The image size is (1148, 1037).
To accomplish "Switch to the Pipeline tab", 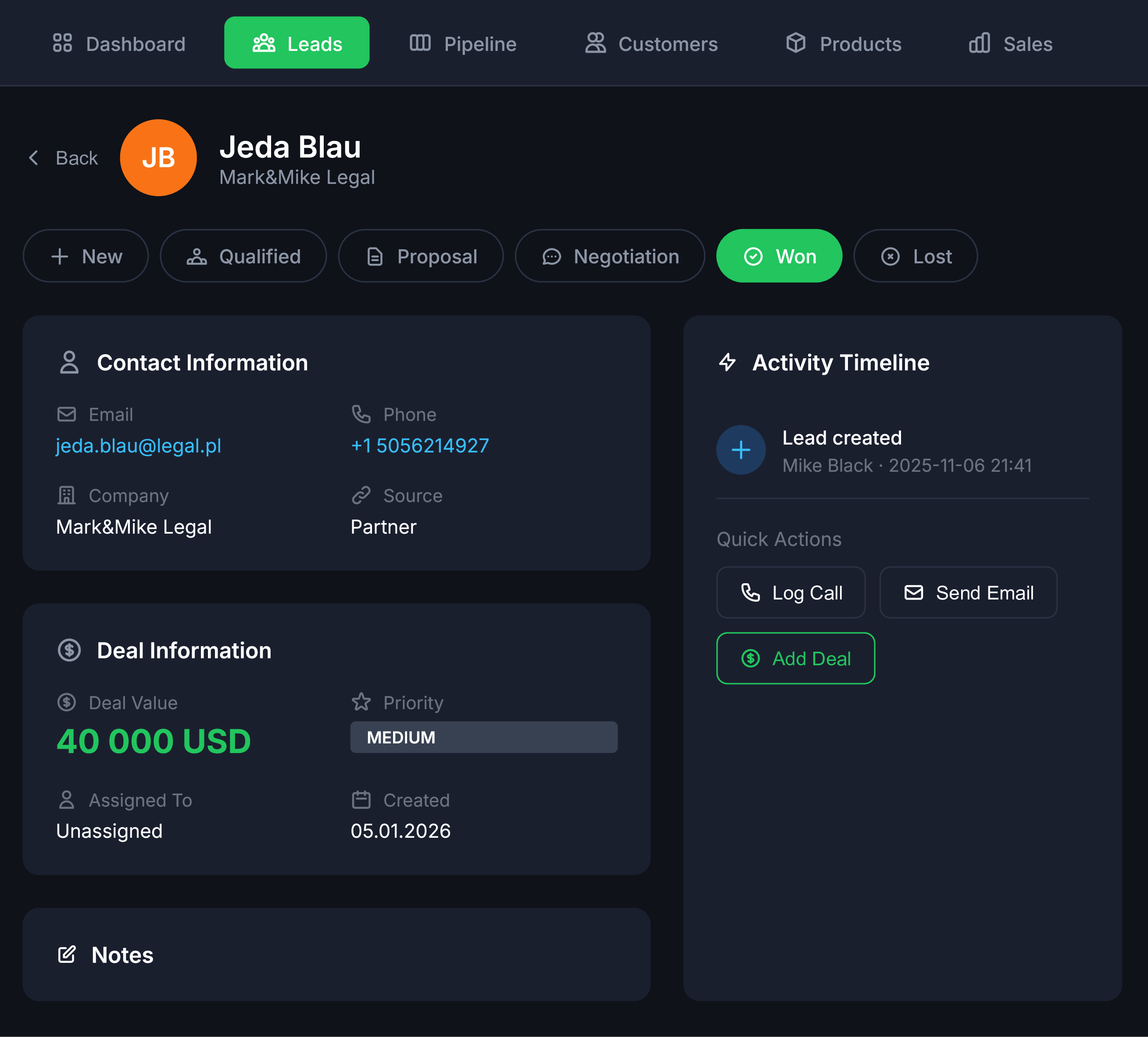I will (x=462, y=43).
